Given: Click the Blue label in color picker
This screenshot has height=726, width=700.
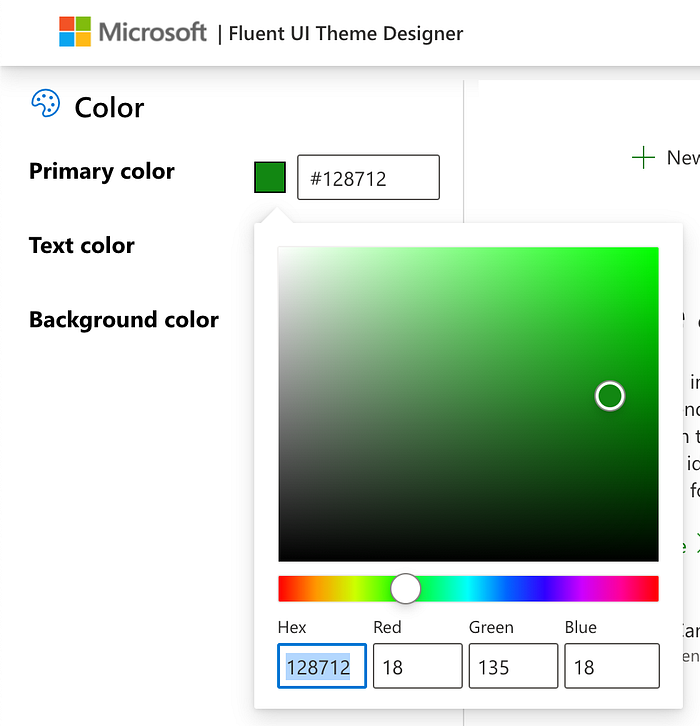Looking at the screenshot, I should pyautogui.click(x=581, y=627).
